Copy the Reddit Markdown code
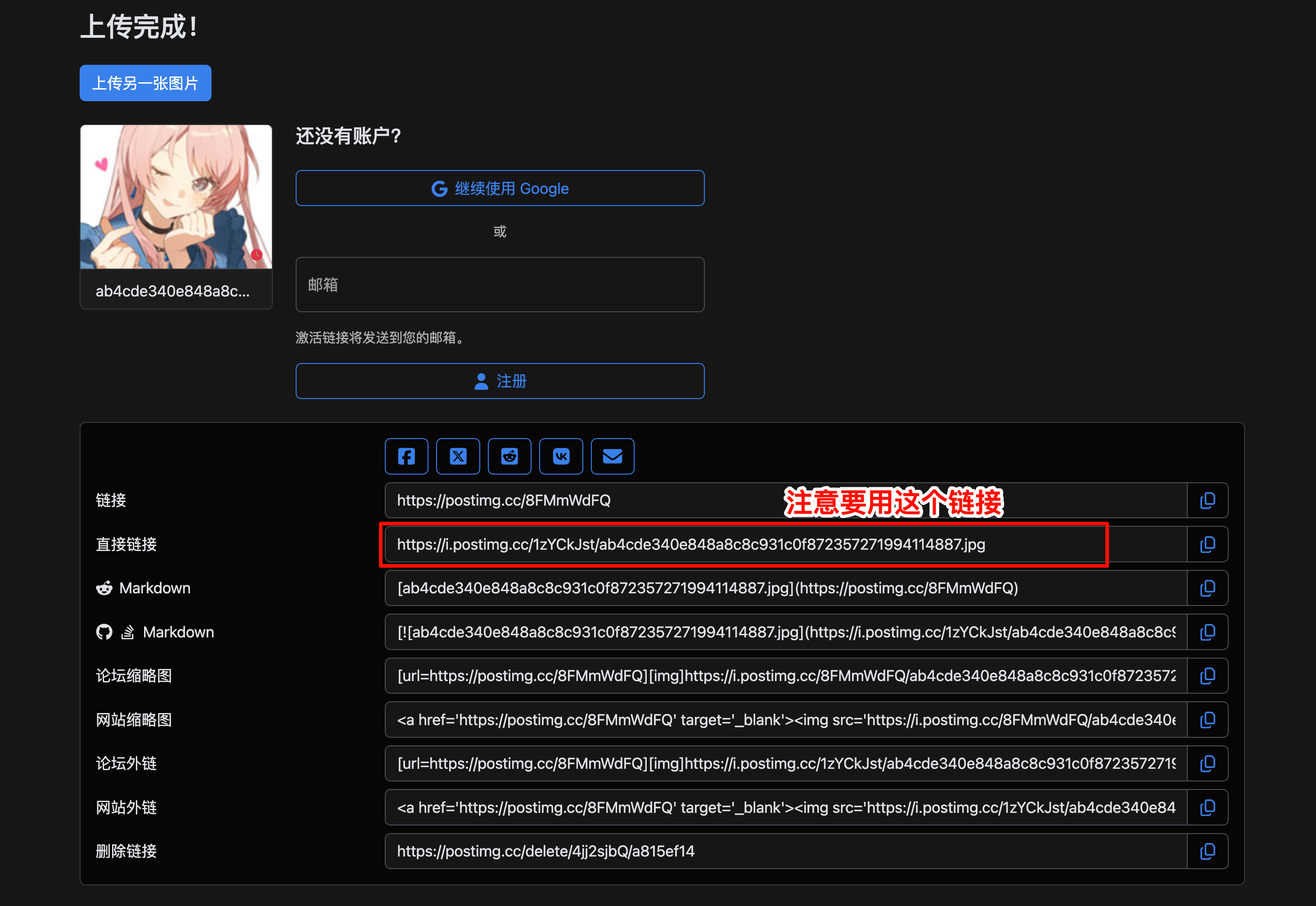 (x=1208, y=588)
